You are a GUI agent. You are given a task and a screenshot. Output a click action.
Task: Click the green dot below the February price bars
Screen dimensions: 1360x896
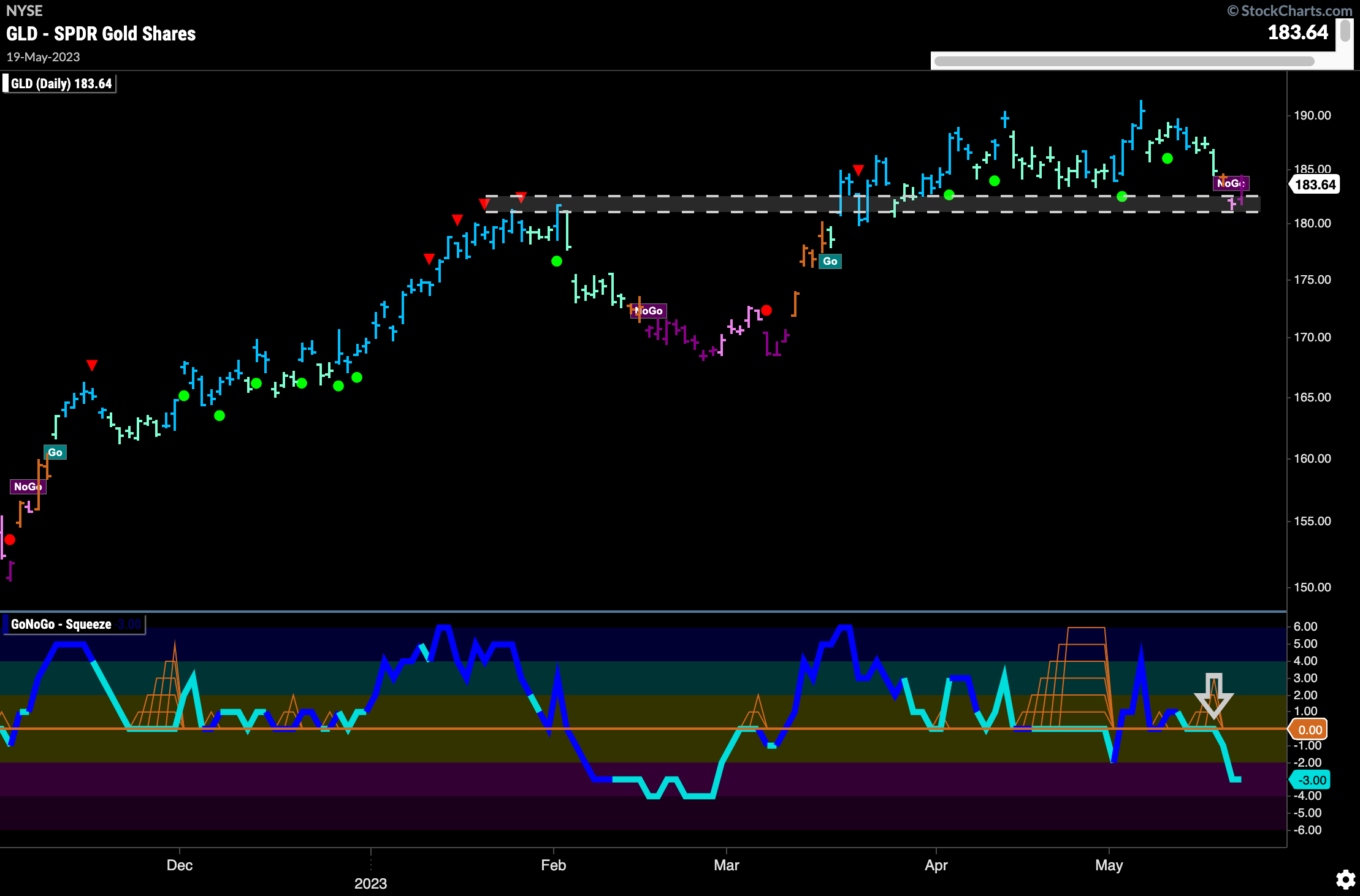(x=557, y=261)
